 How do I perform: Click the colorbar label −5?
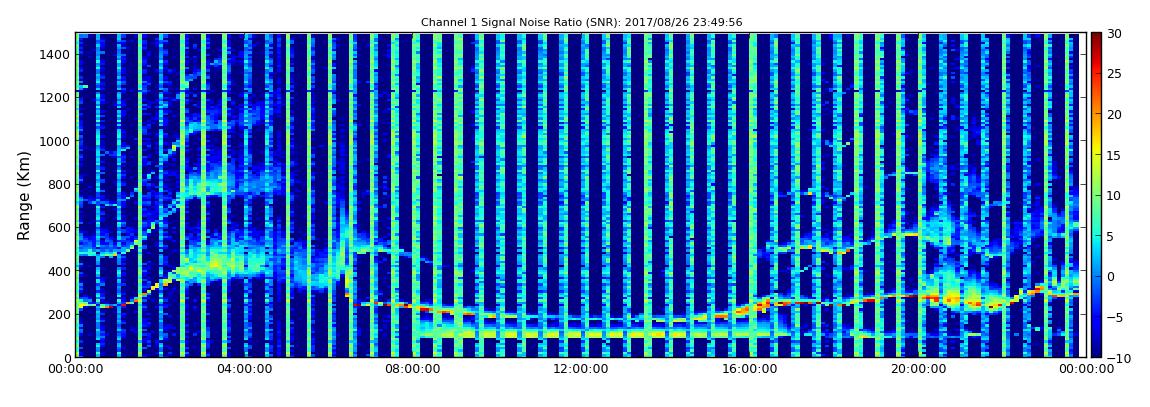click(1115, 317)
